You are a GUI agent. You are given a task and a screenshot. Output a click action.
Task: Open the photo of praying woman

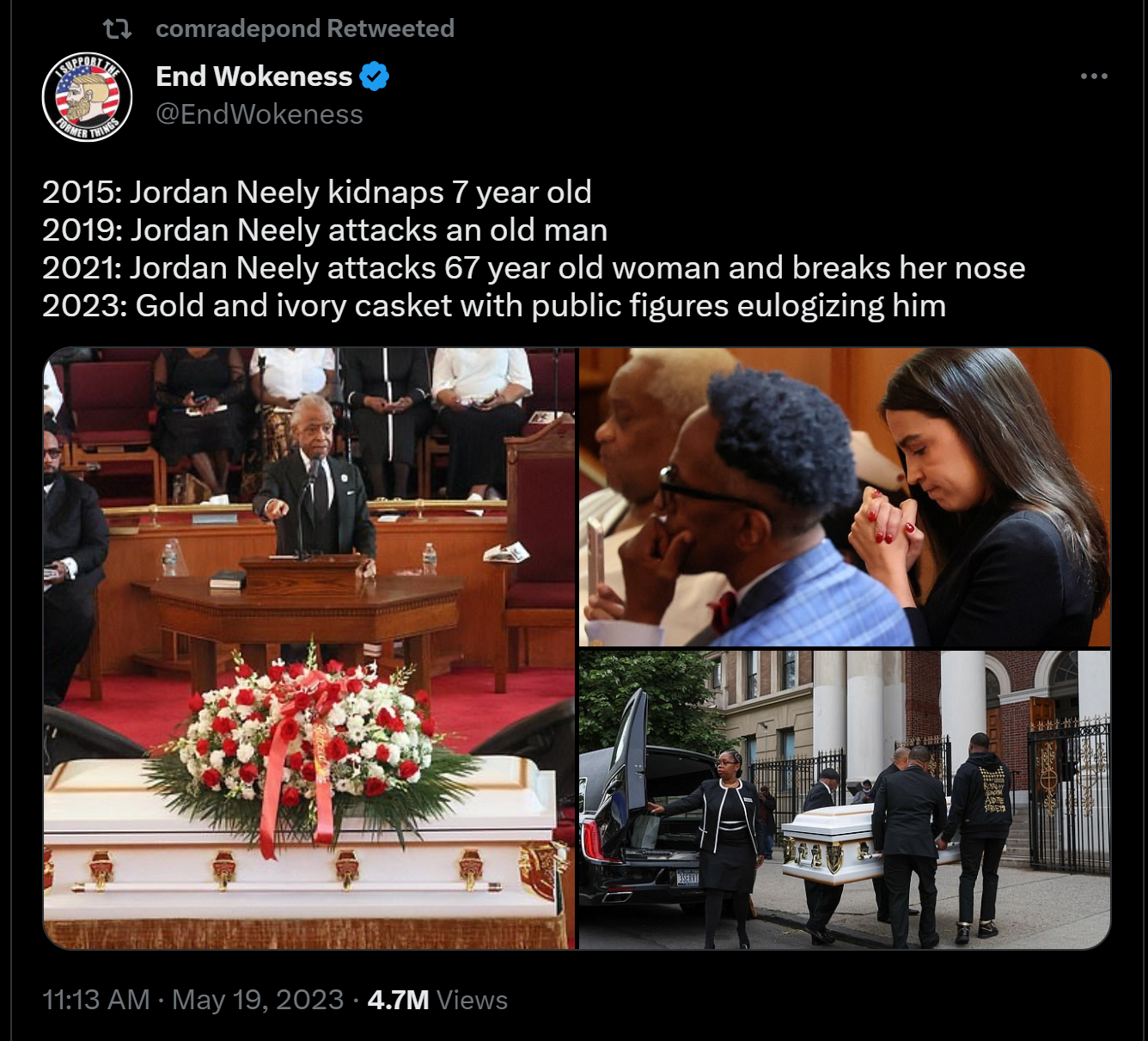(x=845, y=497)
